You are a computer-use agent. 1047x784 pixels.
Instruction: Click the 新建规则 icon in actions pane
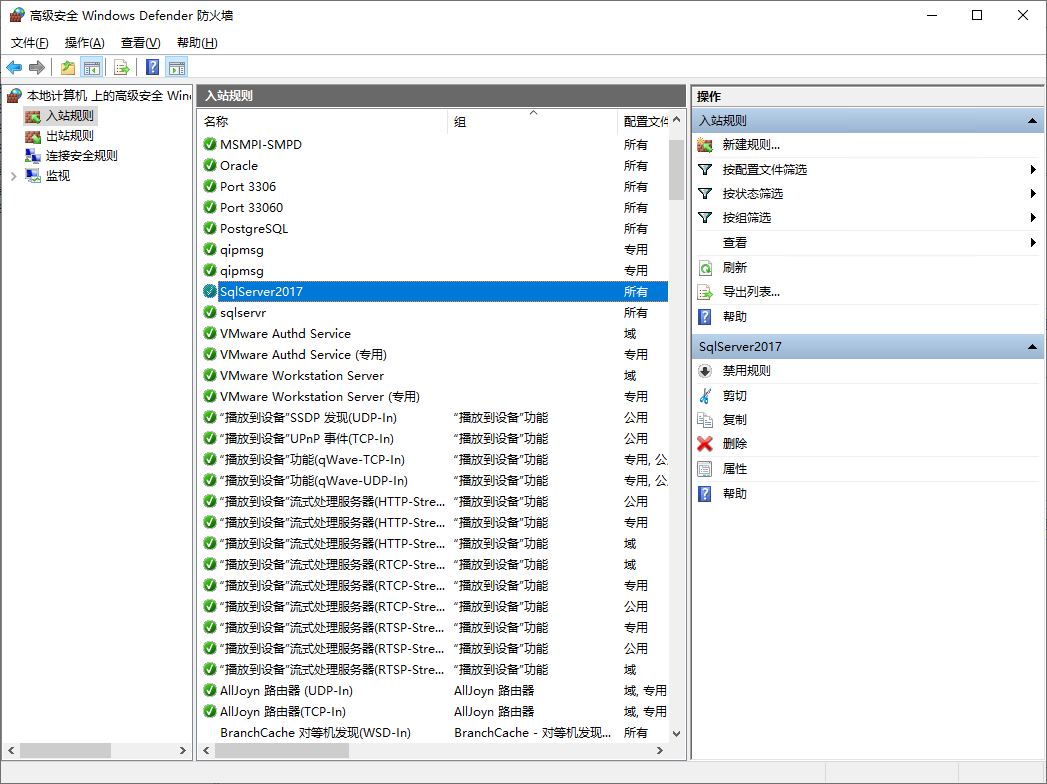click(x=705, y=145)
